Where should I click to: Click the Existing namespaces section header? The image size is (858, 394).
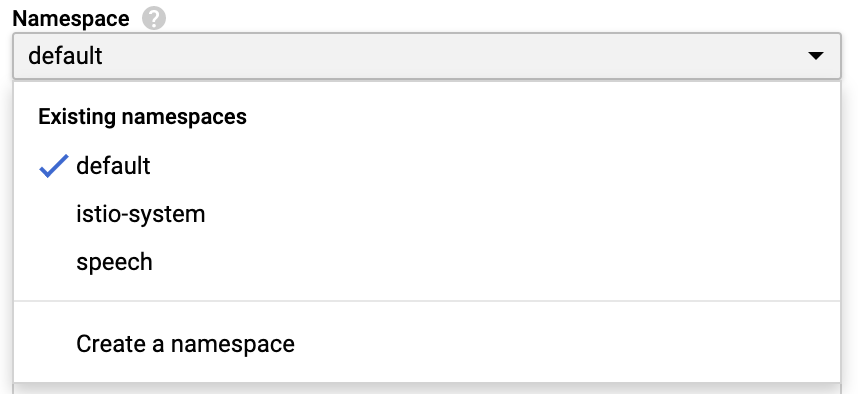pos(142,117)
